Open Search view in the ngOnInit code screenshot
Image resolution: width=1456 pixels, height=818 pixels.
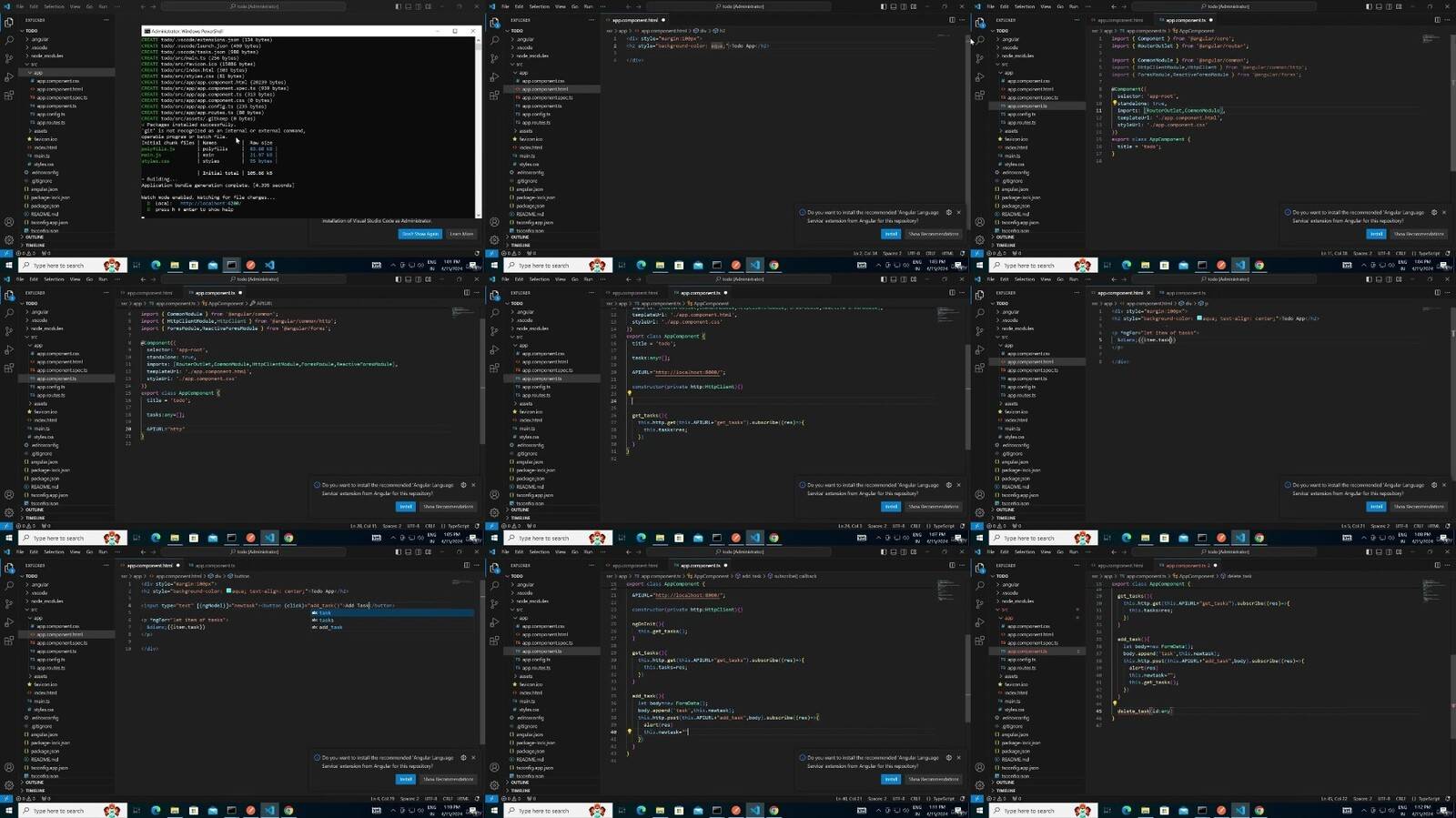(494, 586)
